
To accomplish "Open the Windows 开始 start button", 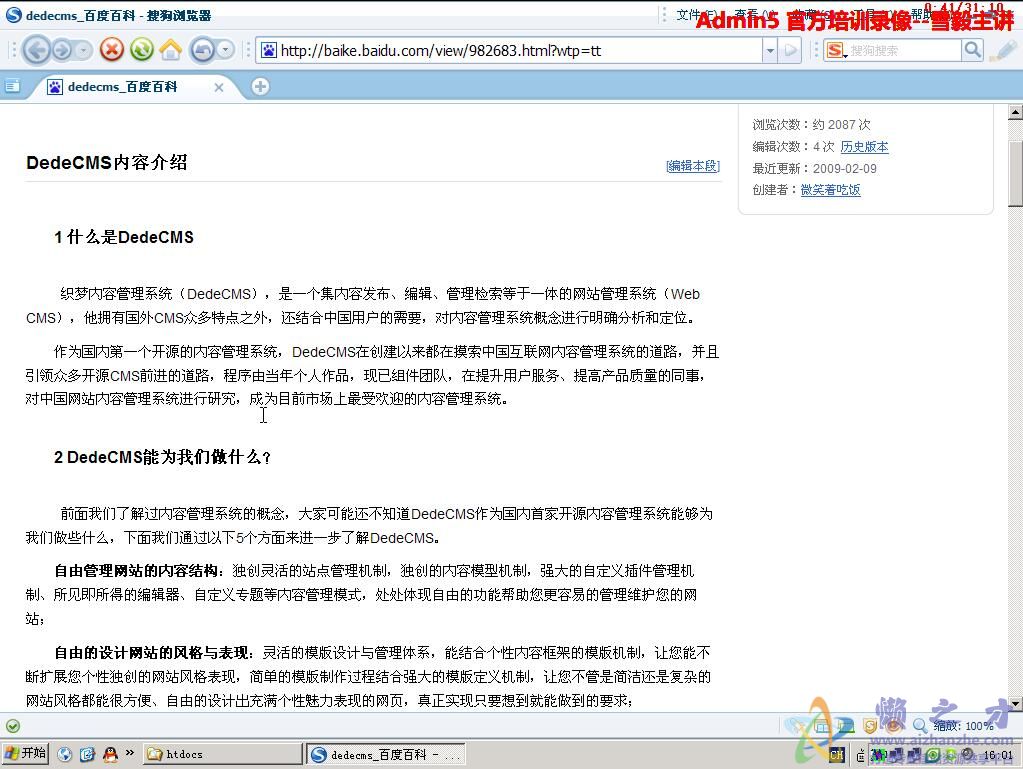I will pyautogui.click(x=25, y=753).
